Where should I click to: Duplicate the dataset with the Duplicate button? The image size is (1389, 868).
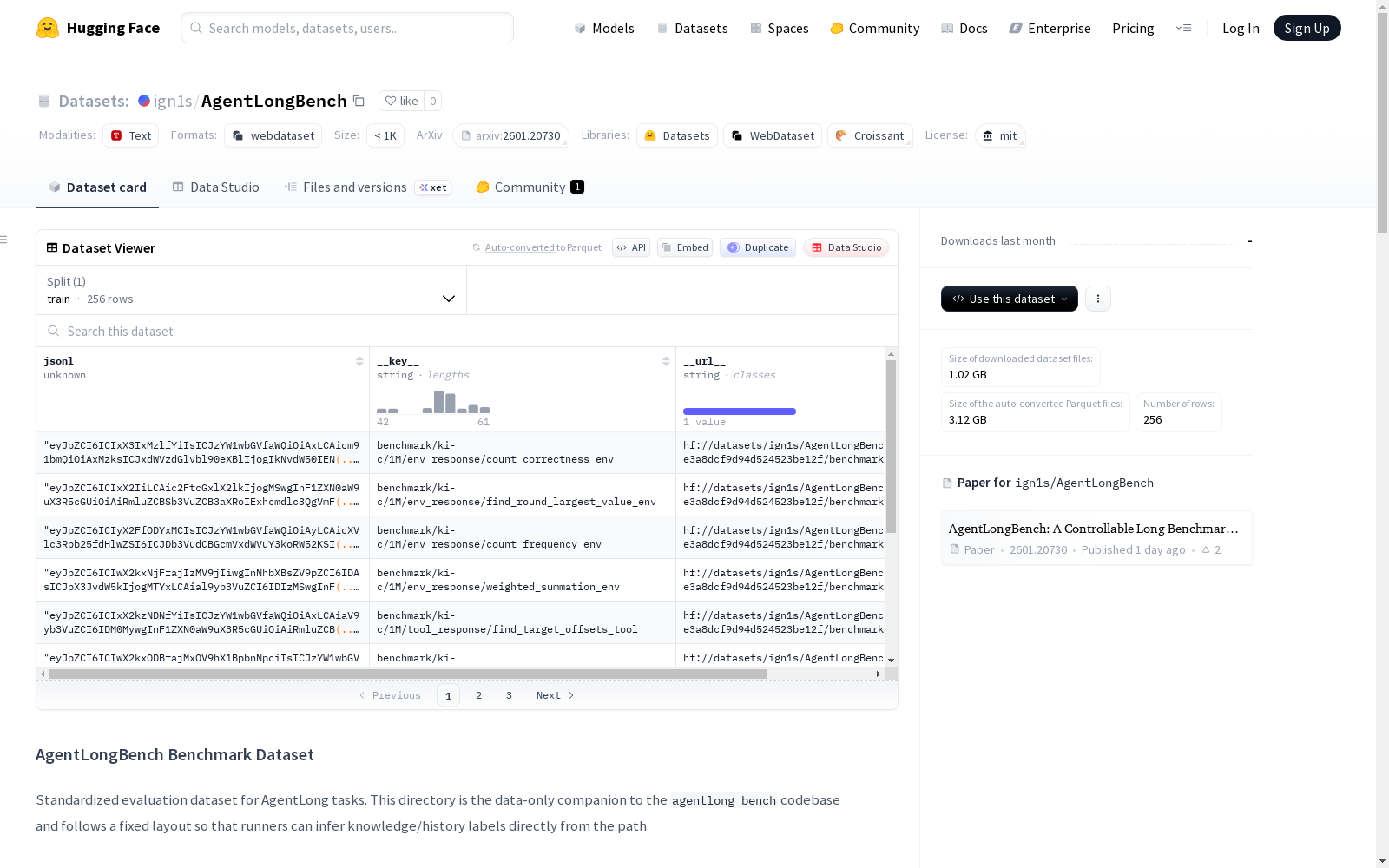(x=758, y=247)
